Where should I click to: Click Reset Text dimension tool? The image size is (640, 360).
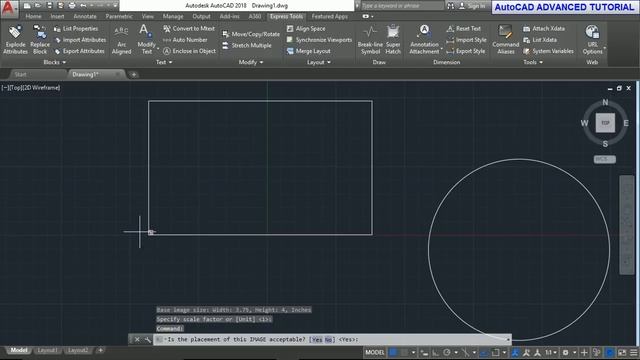463,29
